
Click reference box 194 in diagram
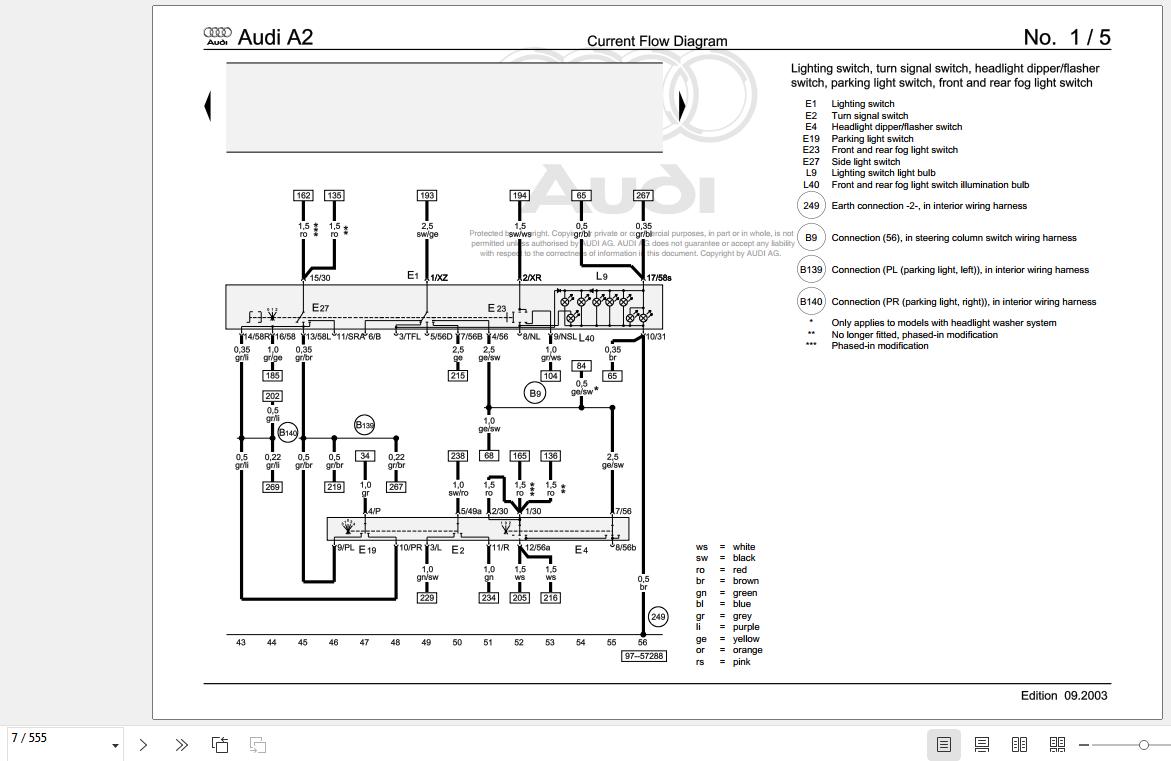[519, 196]
